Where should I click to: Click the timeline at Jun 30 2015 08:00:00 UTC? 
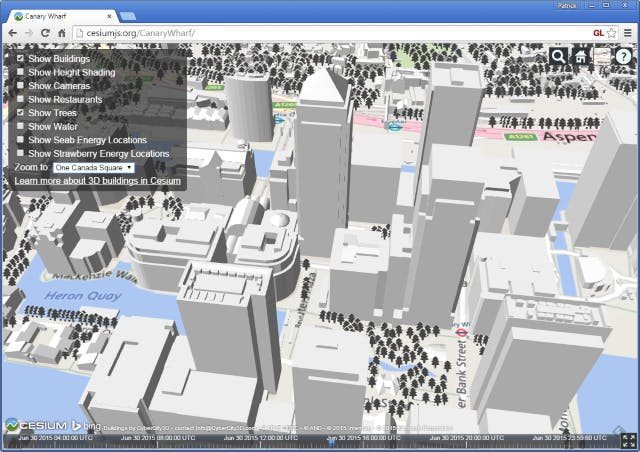pos(158,438)
